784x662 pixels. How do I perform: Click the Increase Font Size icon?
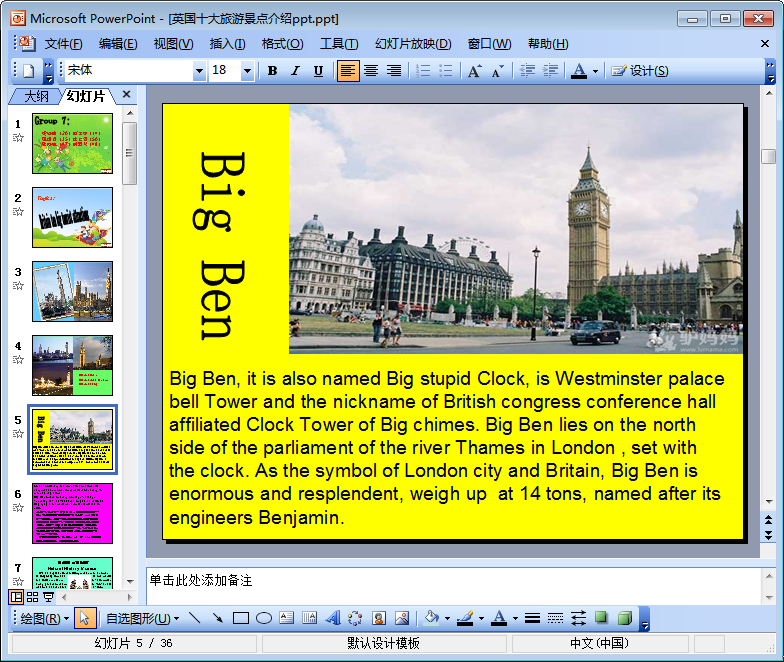point(474,71)
